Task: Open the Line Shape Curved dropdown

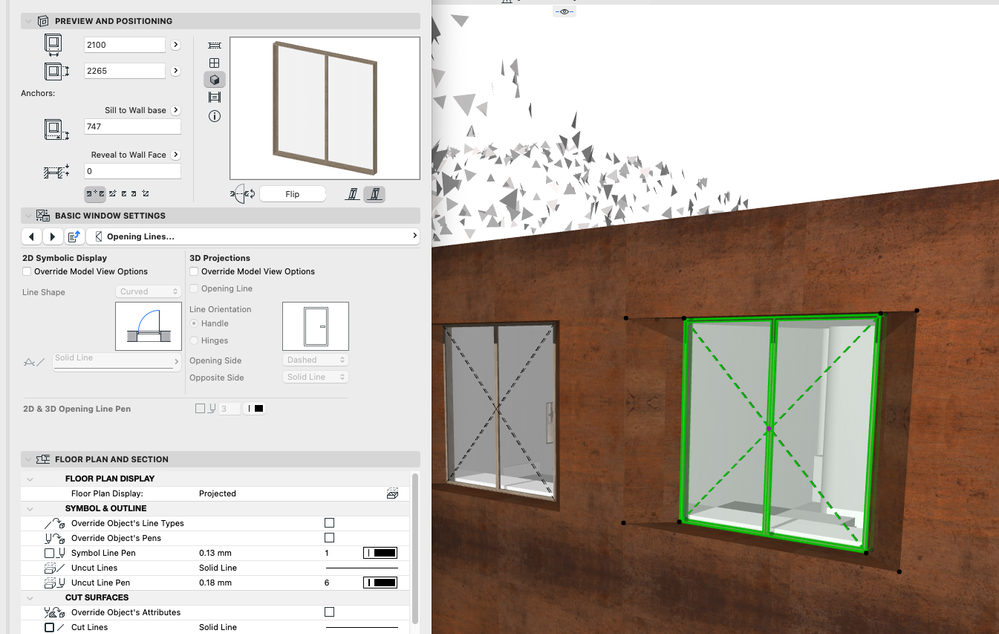Action: (148, 291)
